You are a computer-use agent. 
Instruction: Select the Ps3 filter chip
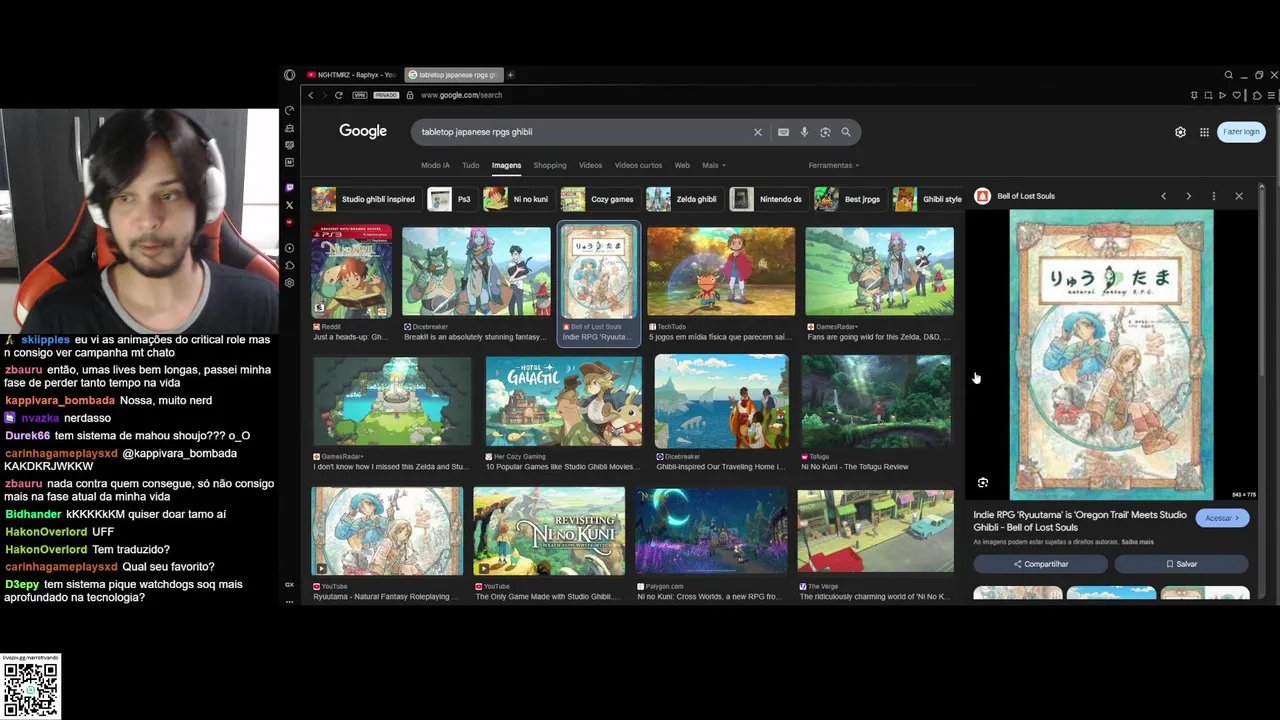point(451,199)
